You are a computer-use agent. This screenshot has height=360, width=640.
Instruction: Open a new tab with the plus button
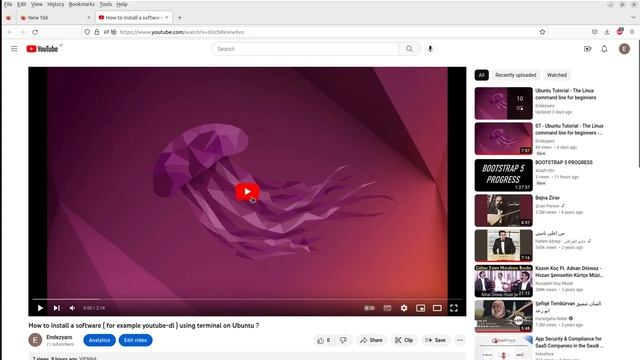point(180,18)
